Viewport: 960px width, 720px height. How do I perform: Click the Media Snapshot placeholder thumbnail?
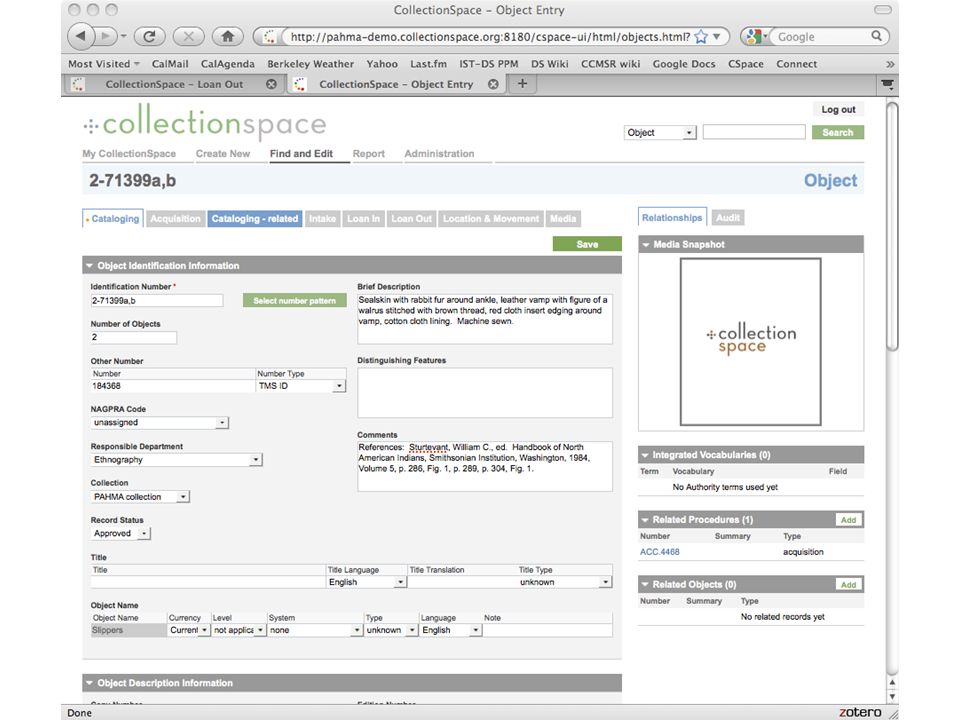click(750, 341)
